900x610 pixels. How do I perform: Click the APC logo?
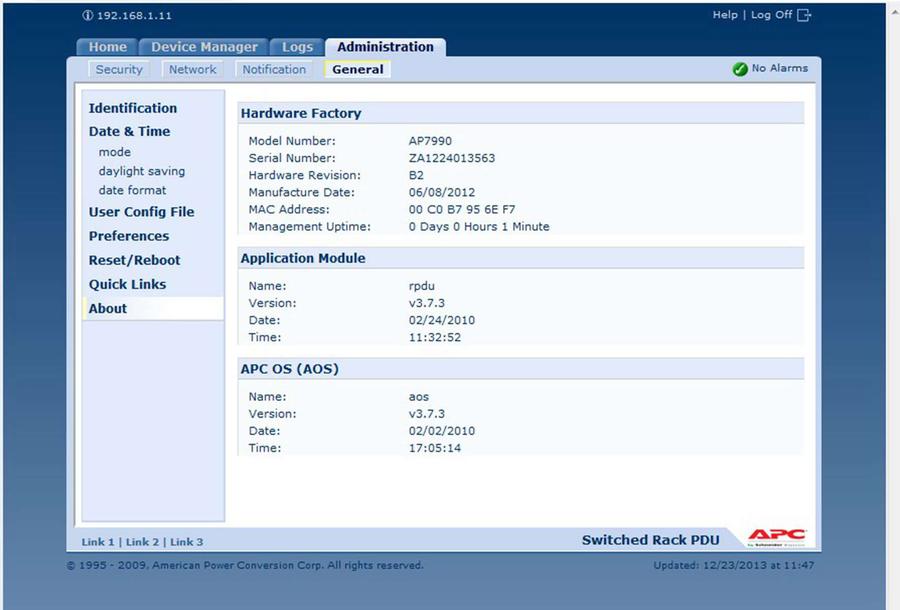776,537
